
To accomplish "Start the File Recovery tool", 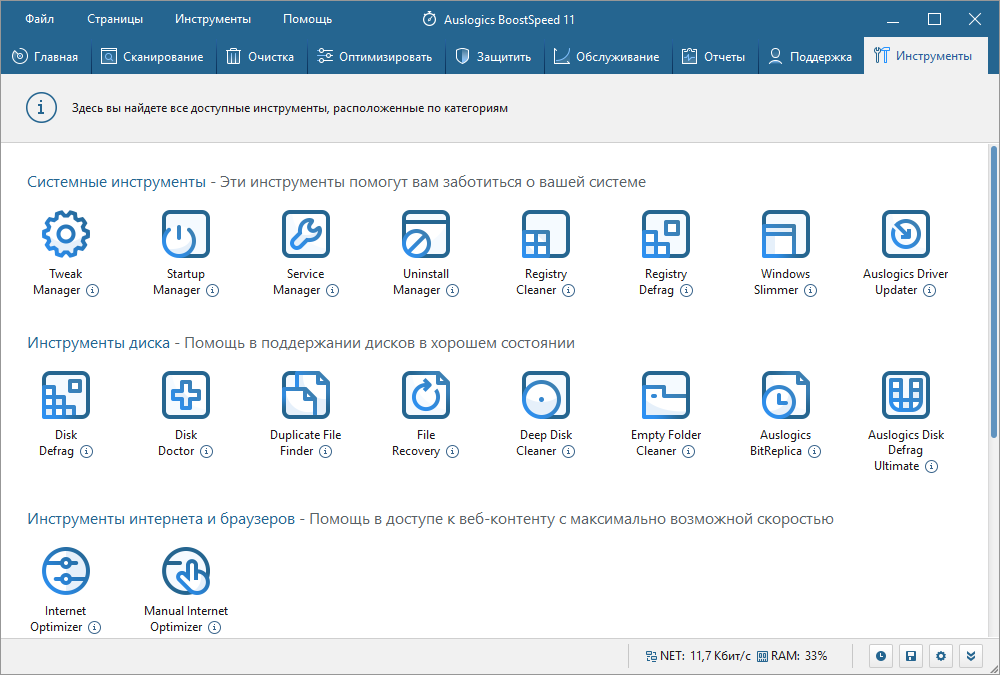I will (x=426, y=396).
